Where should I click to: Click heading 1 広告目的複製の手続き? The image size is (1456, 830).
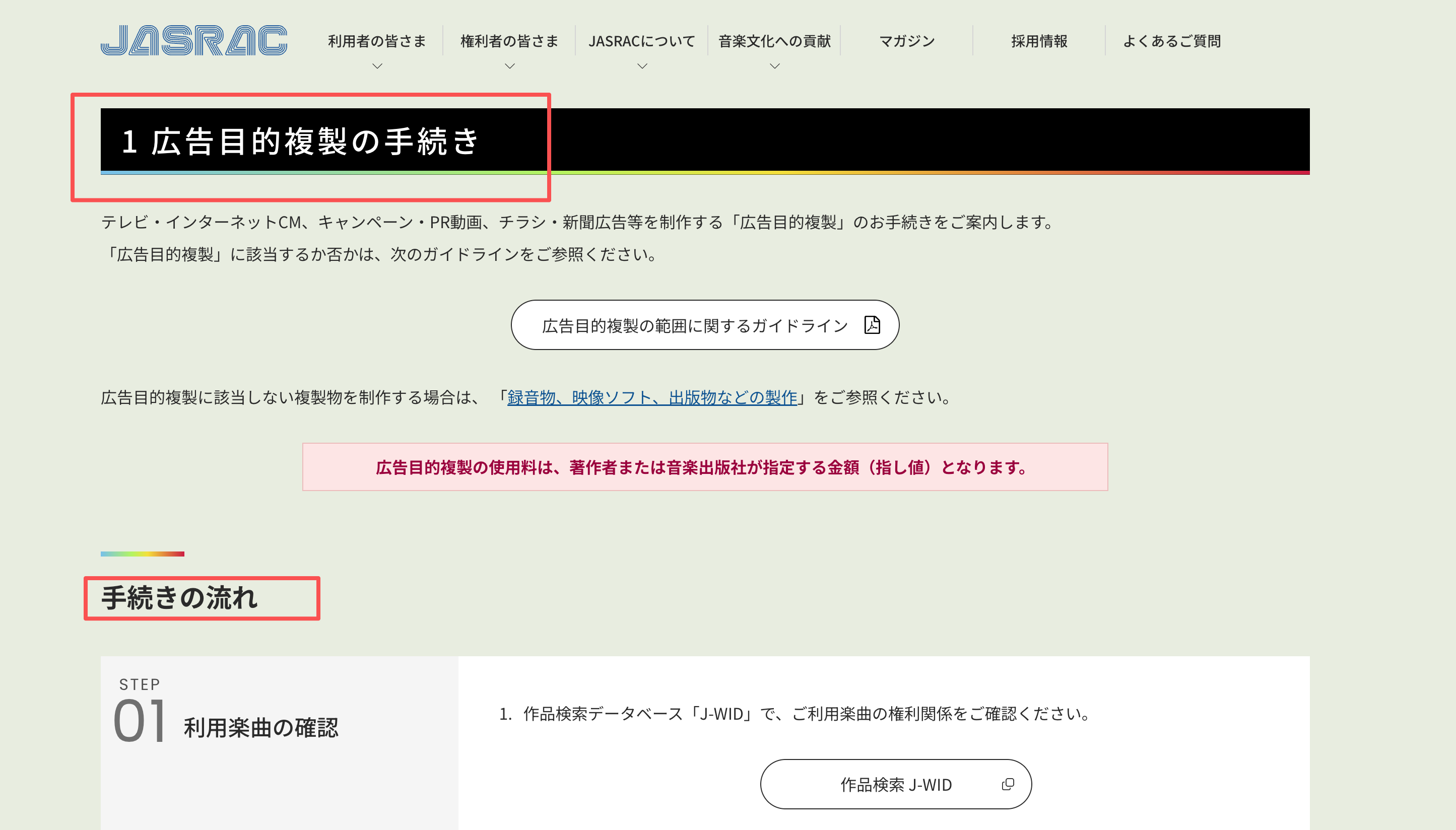(x=300, y=141)
